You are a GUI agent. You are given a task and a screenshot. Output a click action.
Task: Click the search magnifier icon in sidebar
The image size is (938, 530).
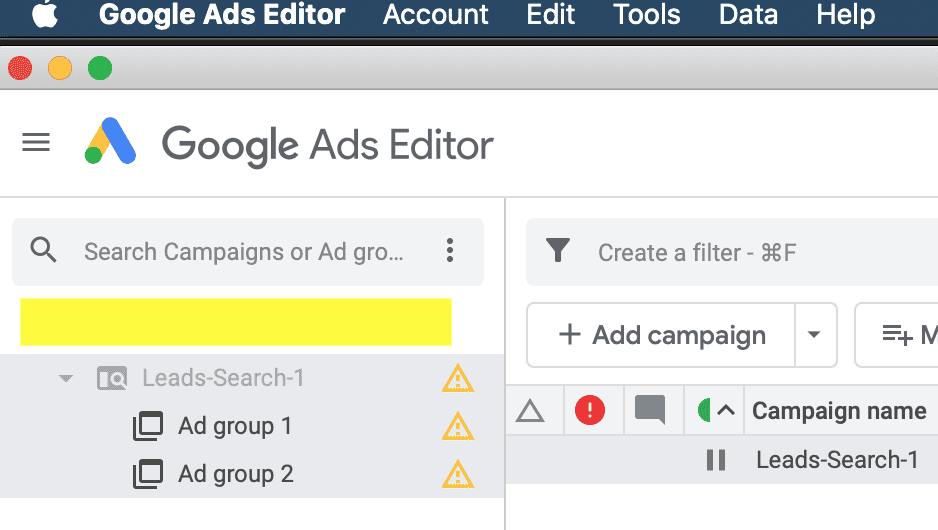(x=43, y=250)
